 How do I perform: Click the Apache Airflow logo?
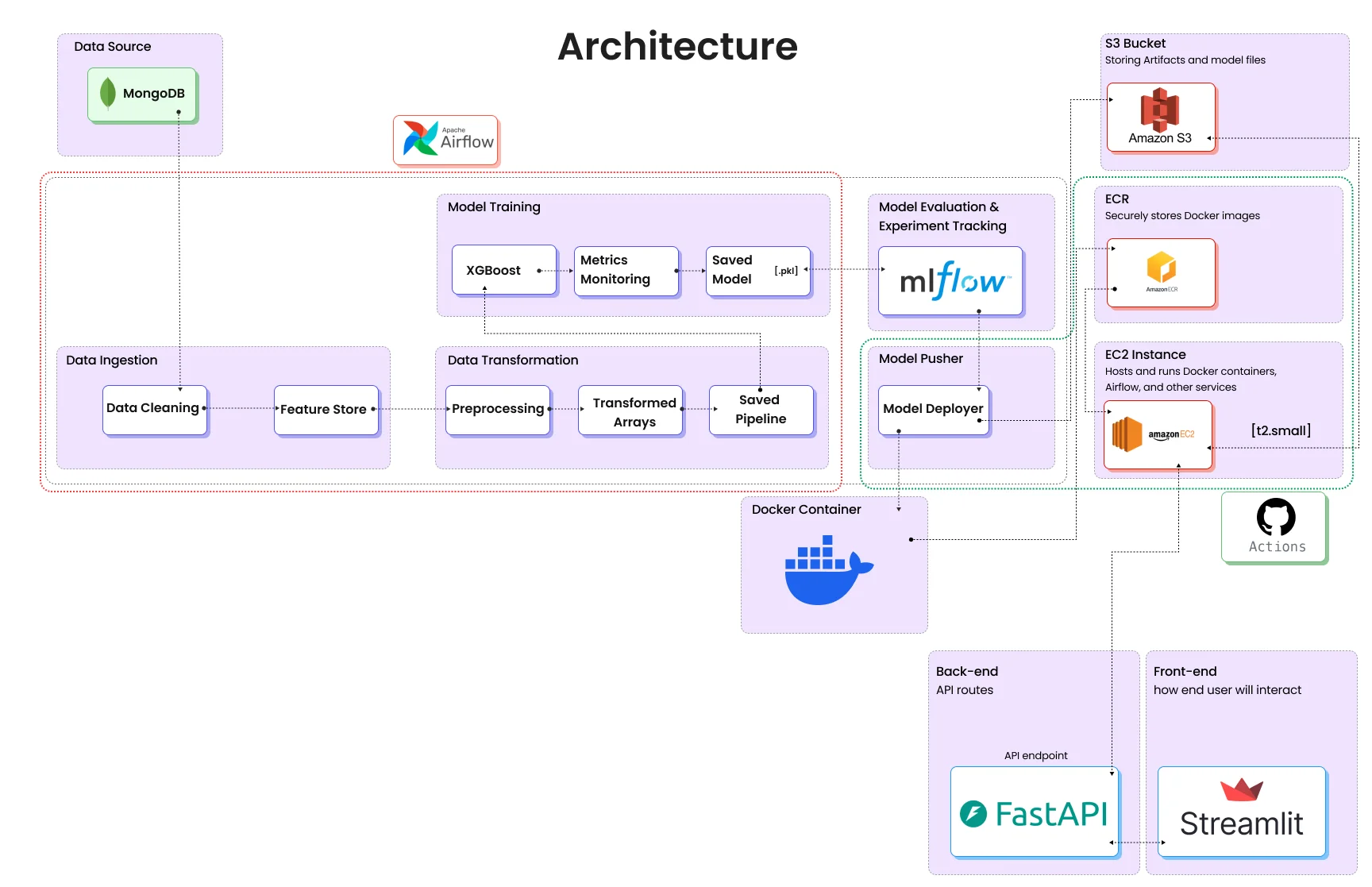tap(446, 140)
